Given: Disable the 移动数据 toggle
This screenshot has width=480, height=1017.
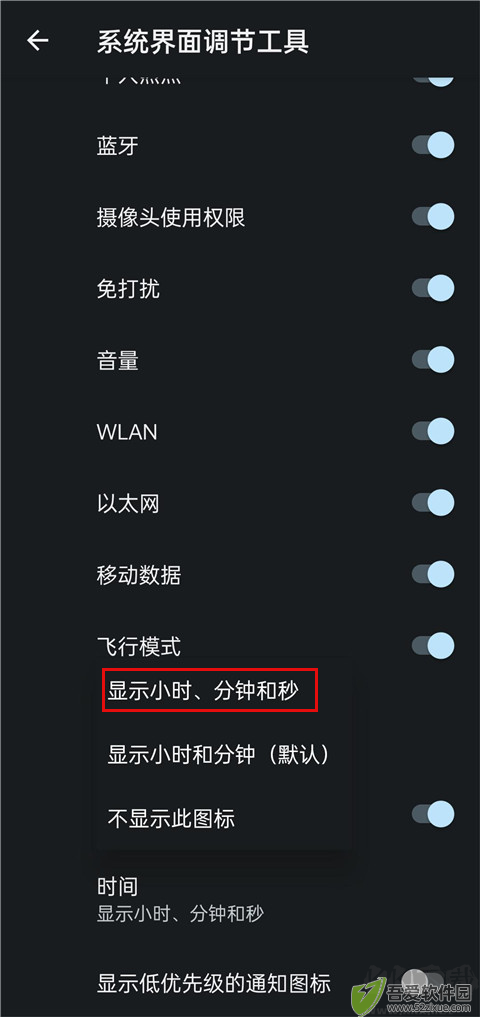Looking at the screenshot, I should [x=433, y=574].
